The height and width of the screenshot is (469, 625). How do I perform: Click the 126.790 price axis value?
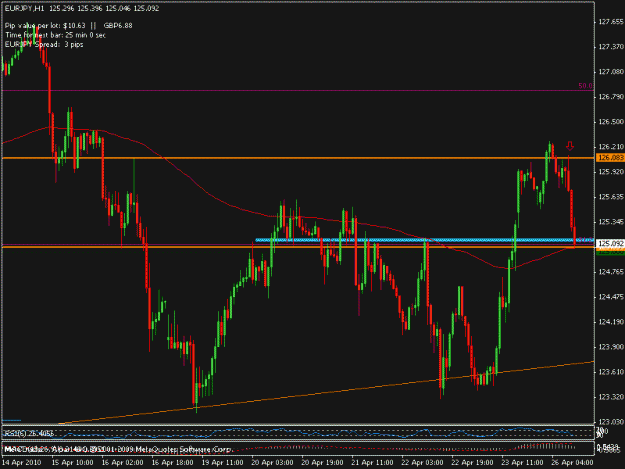[611, 97]
